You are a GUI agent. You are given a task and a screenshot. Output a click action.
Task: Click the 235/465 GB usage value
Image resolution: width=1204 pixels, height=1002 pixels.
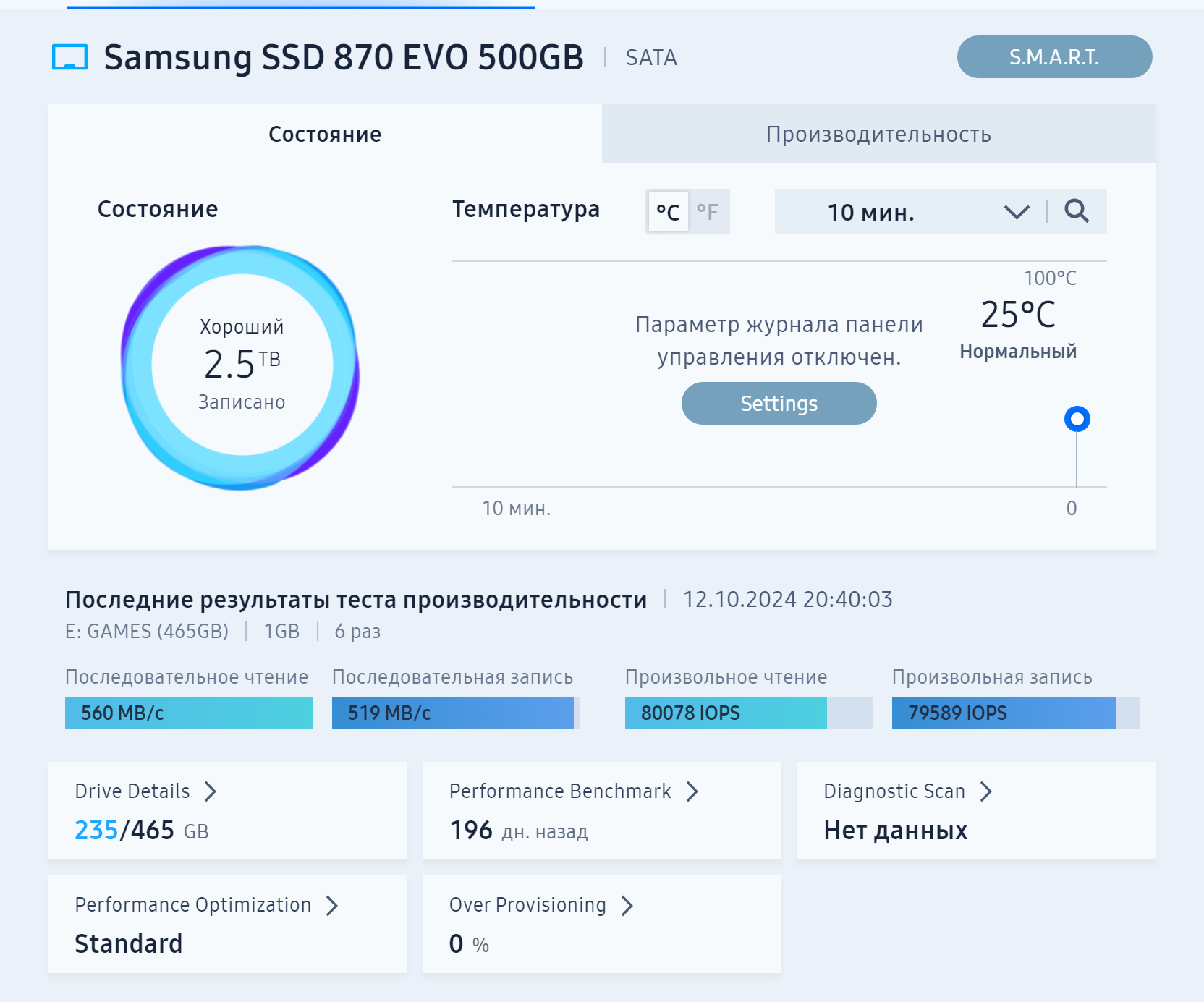pos(142,831)
